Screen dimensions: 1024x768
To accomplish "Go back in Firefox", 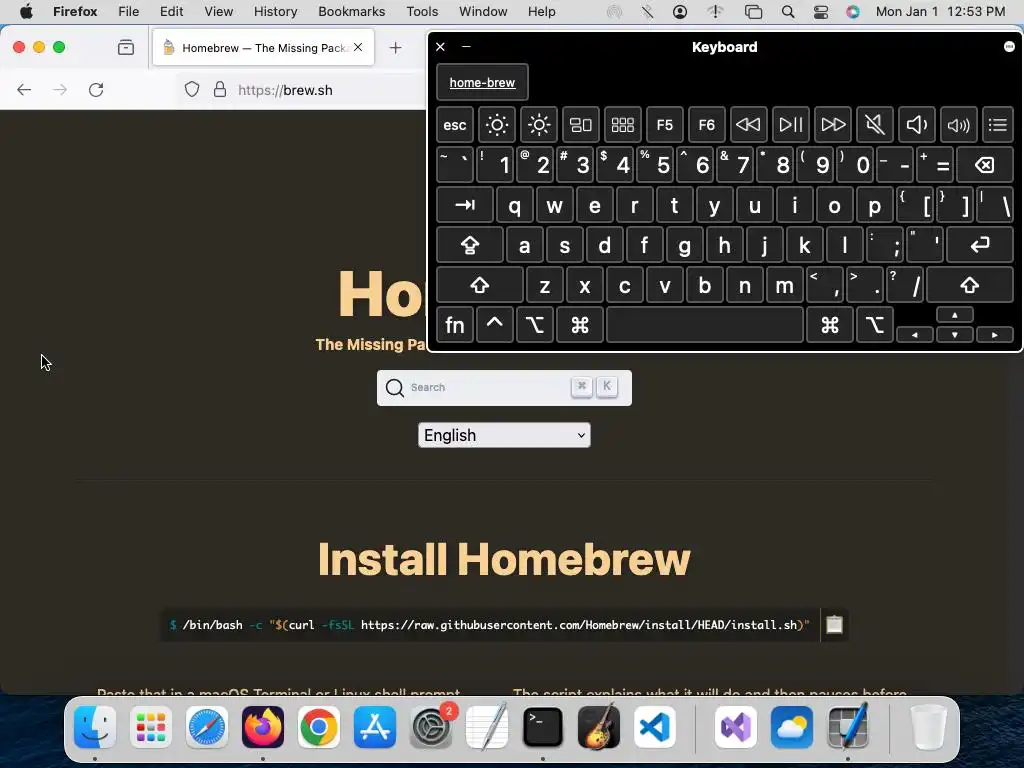I will 24,90.
